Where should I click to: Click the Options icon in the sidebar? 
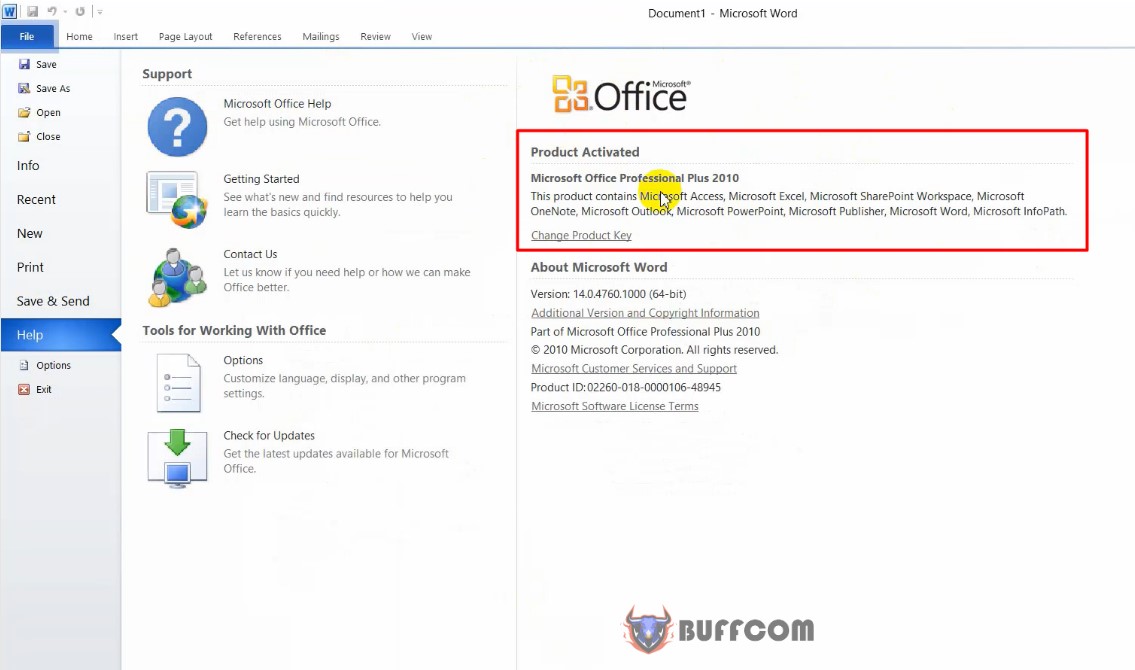(24, 365)
